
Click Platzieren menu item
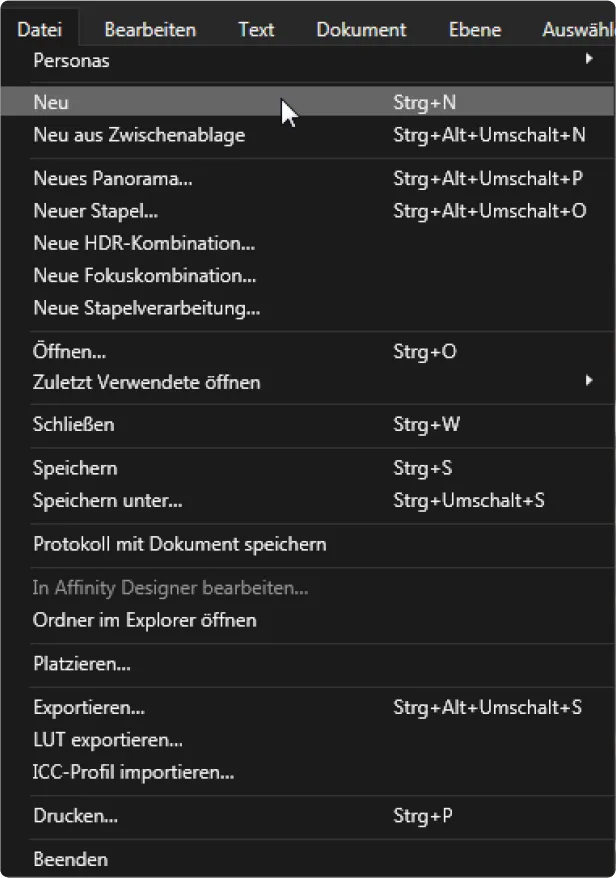(82, 664)
